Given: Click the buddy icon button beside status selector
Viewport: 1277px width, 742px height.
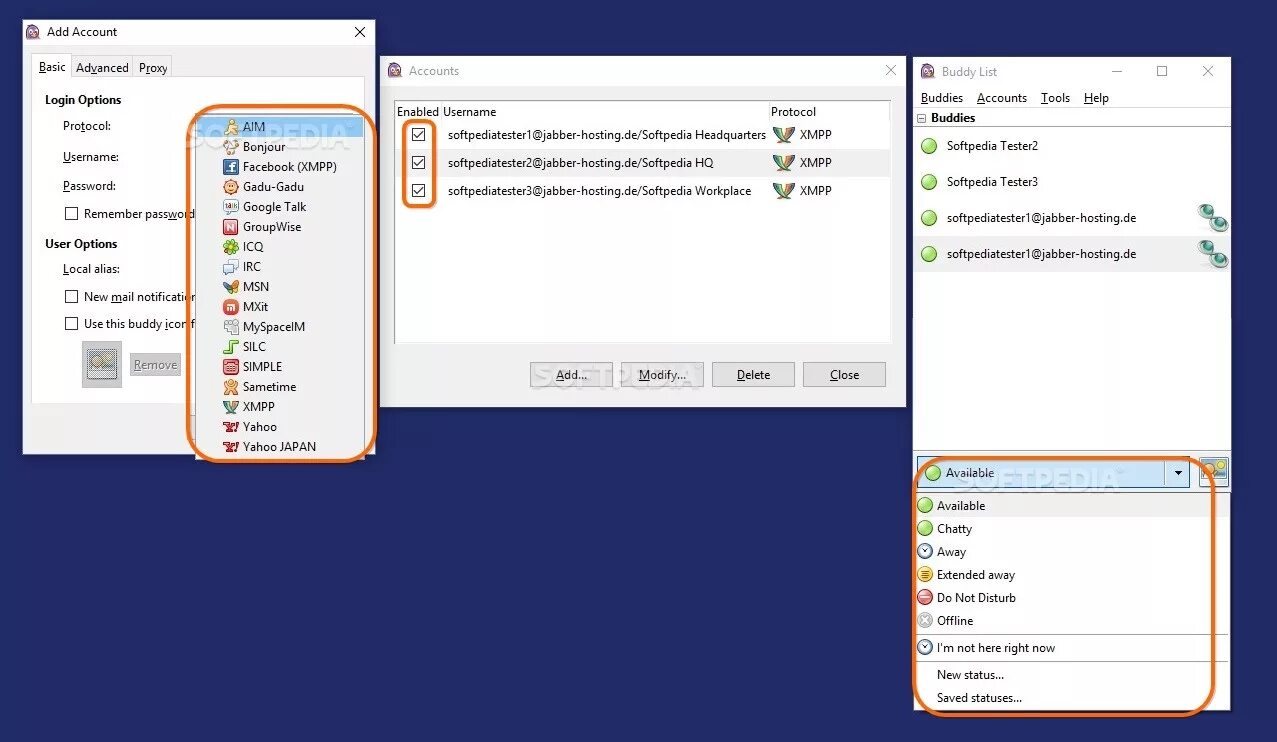Looking at the screenshot, I should click(1214, 473).
